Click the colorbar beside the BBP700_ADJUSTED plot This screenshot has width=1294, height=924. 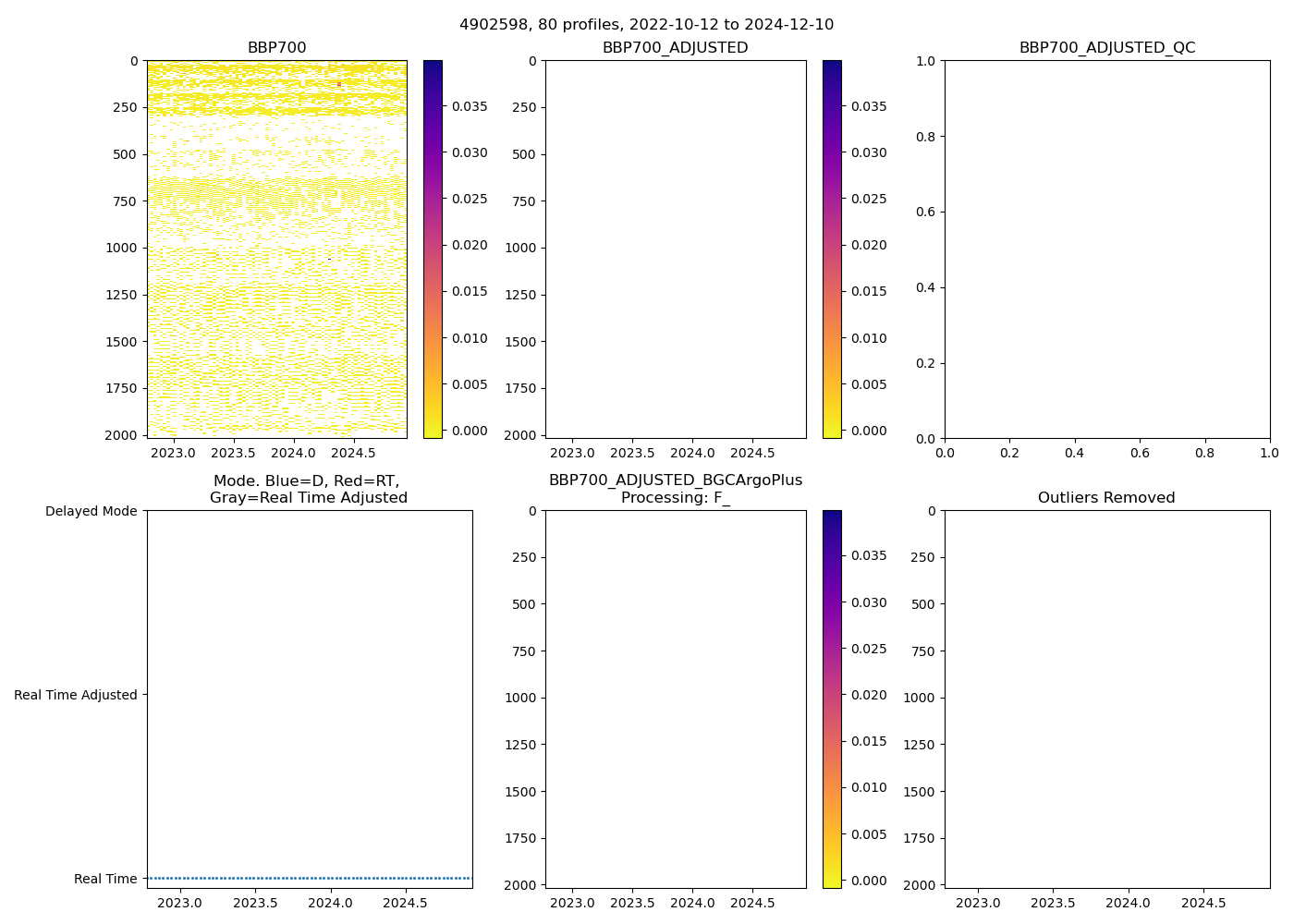(832, 249)
